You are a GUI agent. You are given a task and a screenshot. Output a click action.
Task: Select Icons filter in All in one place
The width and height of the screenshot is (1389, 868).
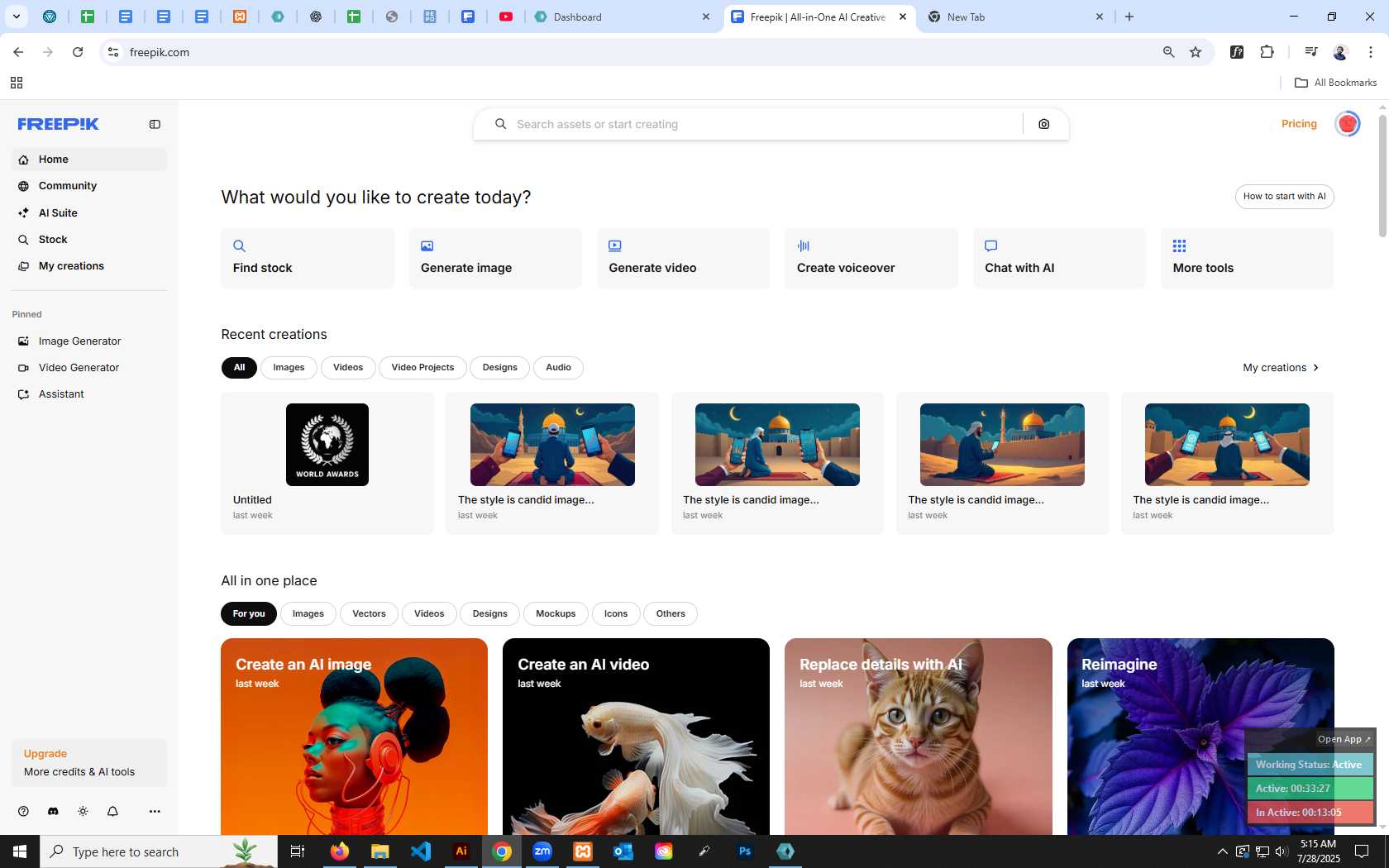616,613
